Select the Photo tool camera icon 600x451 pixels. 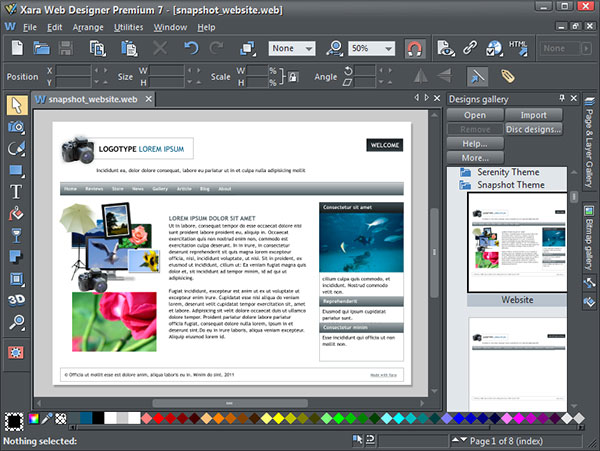[x=16, y=126]
